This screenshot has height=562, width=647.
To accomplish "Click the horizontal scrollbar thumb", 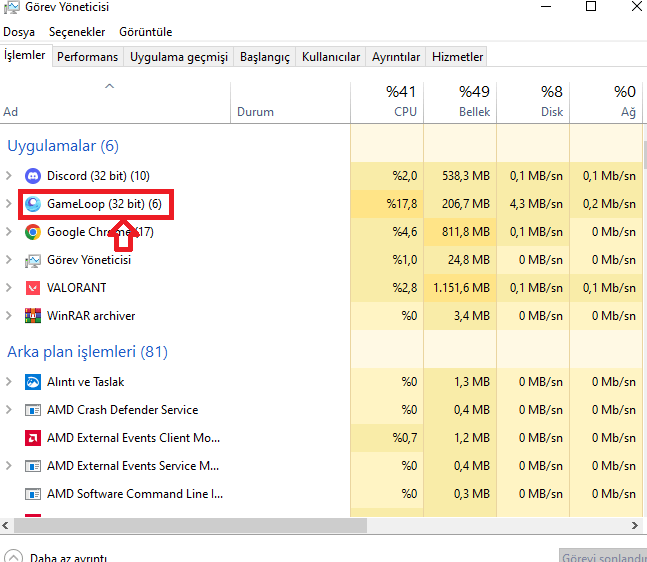I will pyautogui.click(x=190, y=526).
